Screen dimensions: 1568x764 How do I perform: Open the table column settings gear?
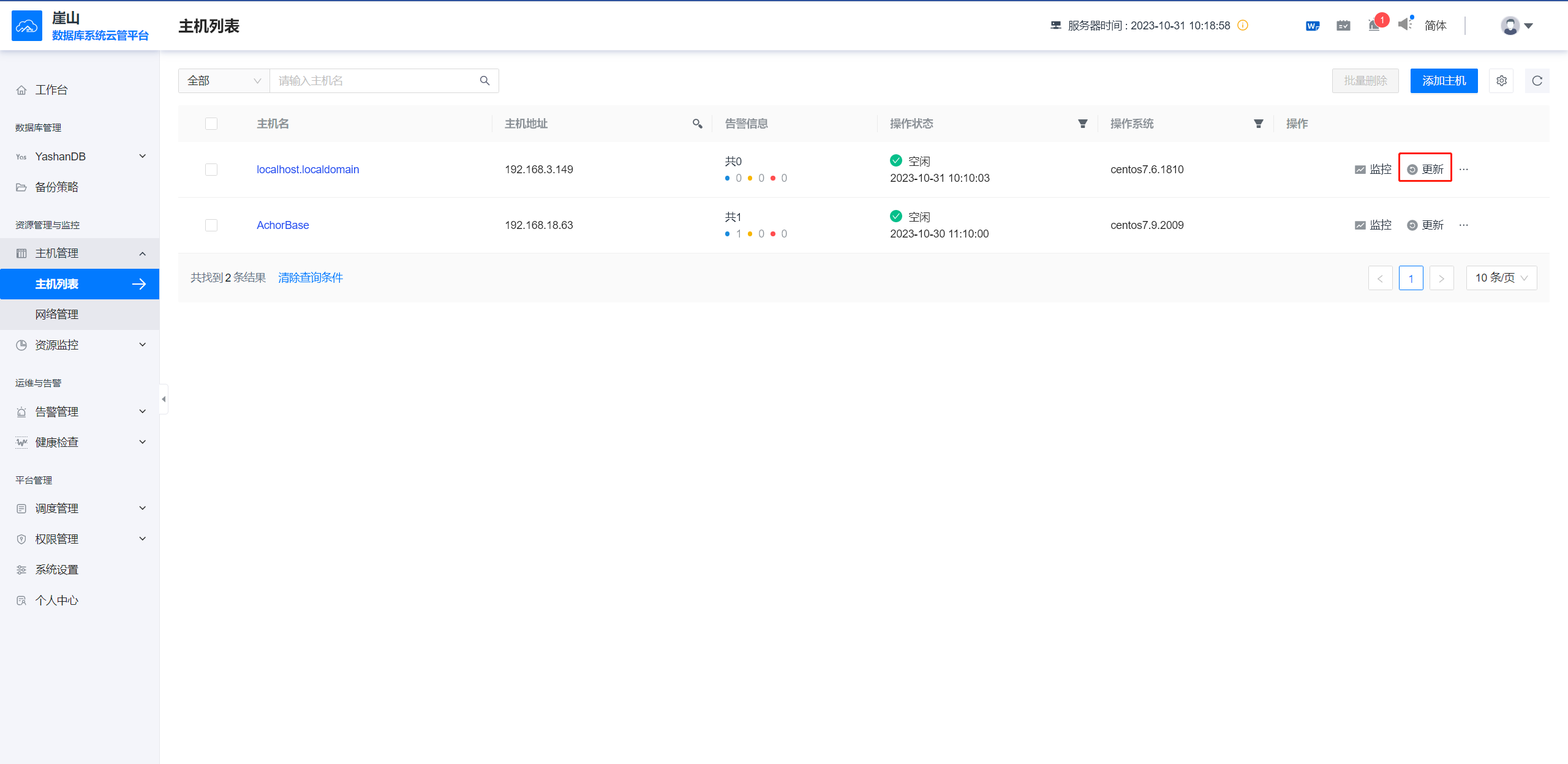click(1501, 81)
